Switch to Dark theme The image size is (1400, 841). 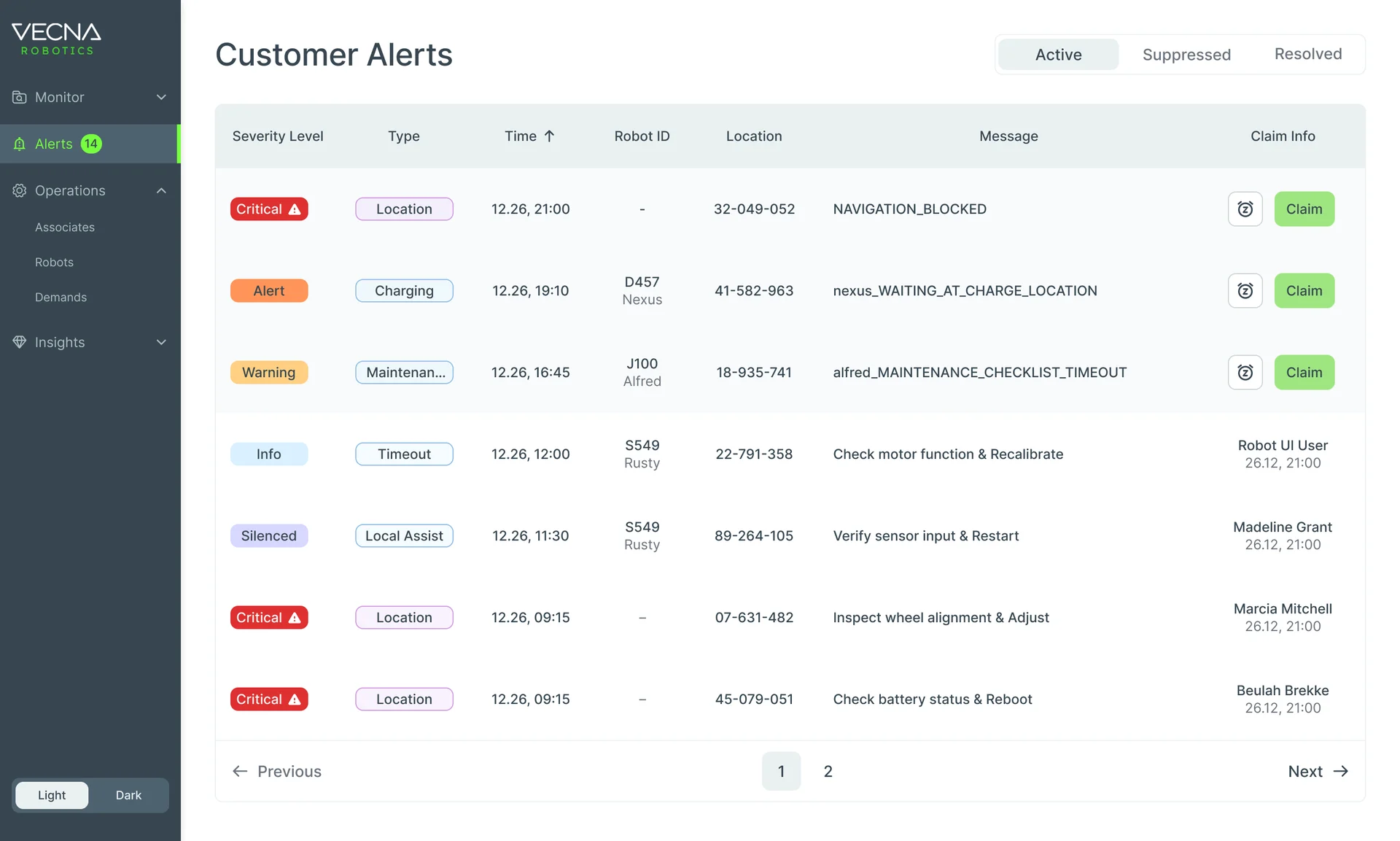[x=128, y=795]
